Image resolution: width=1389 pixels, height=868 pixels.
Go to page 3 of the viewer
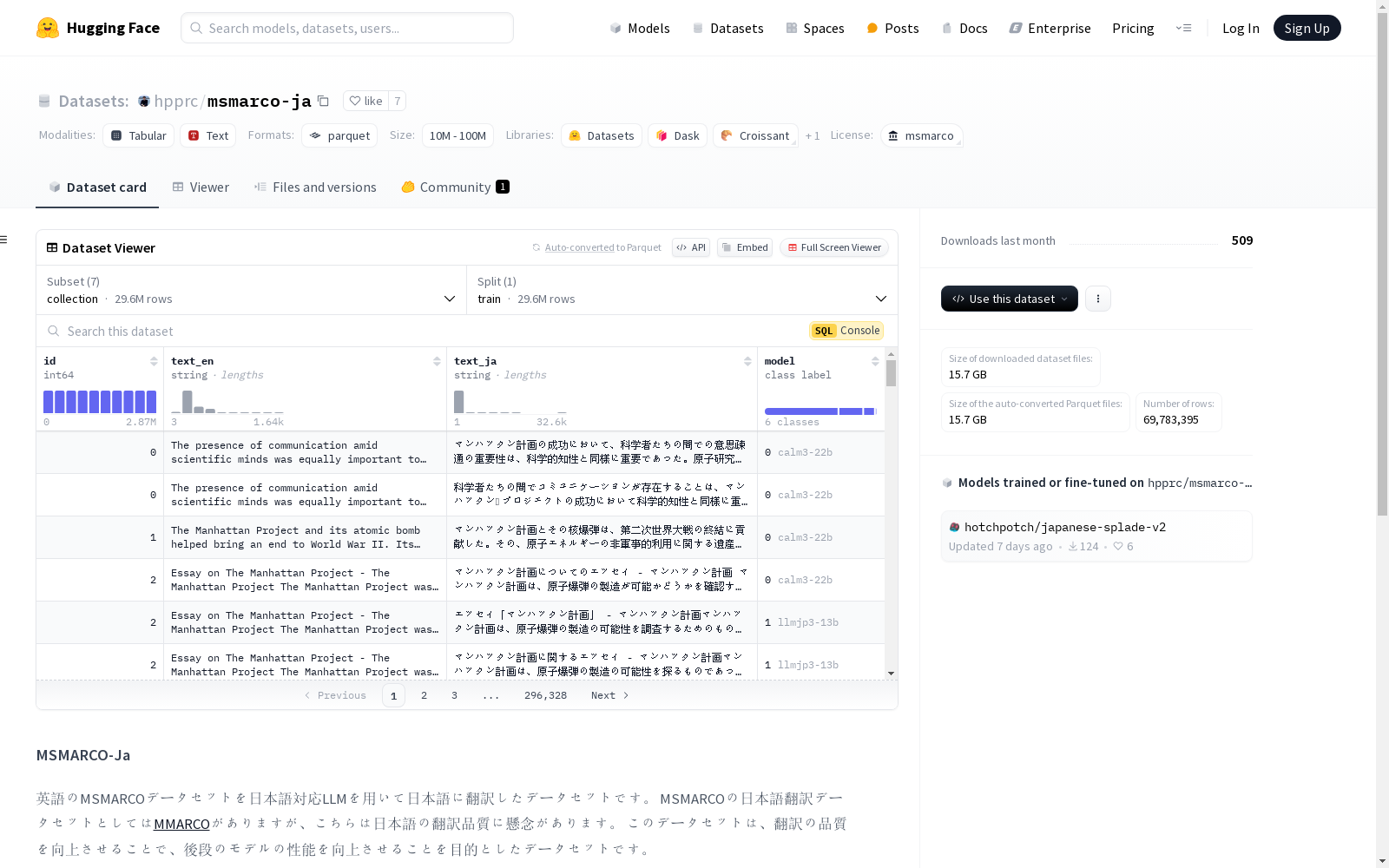(454, 695)
